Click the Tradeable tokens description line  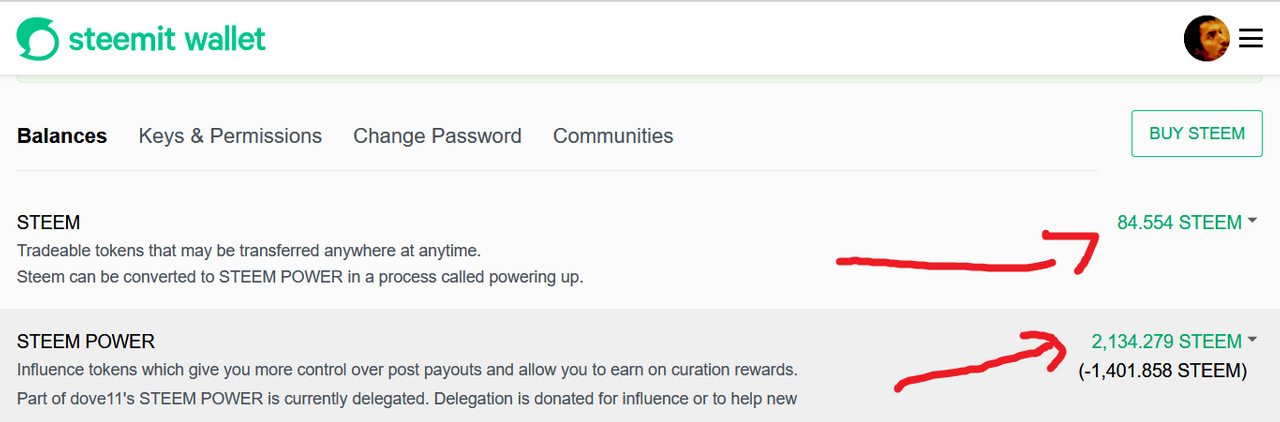[249, 250]
